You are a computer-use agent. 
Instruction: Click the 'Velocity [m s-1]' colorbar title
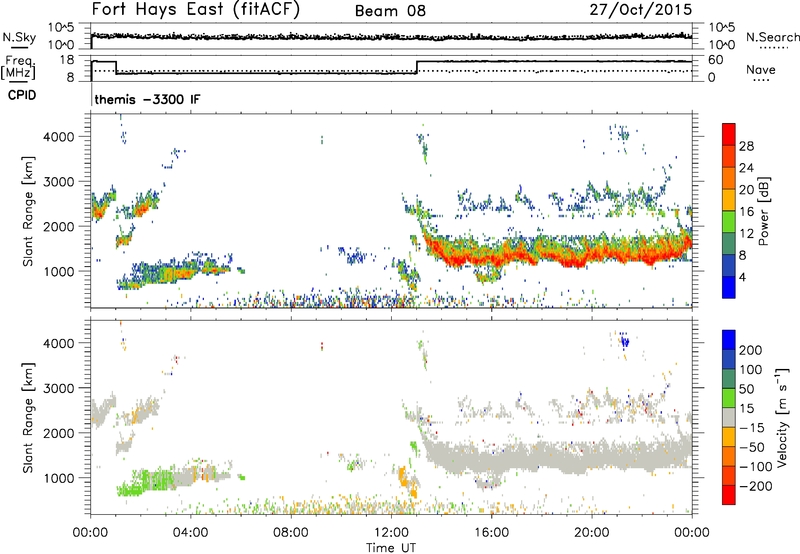point(782,417)
